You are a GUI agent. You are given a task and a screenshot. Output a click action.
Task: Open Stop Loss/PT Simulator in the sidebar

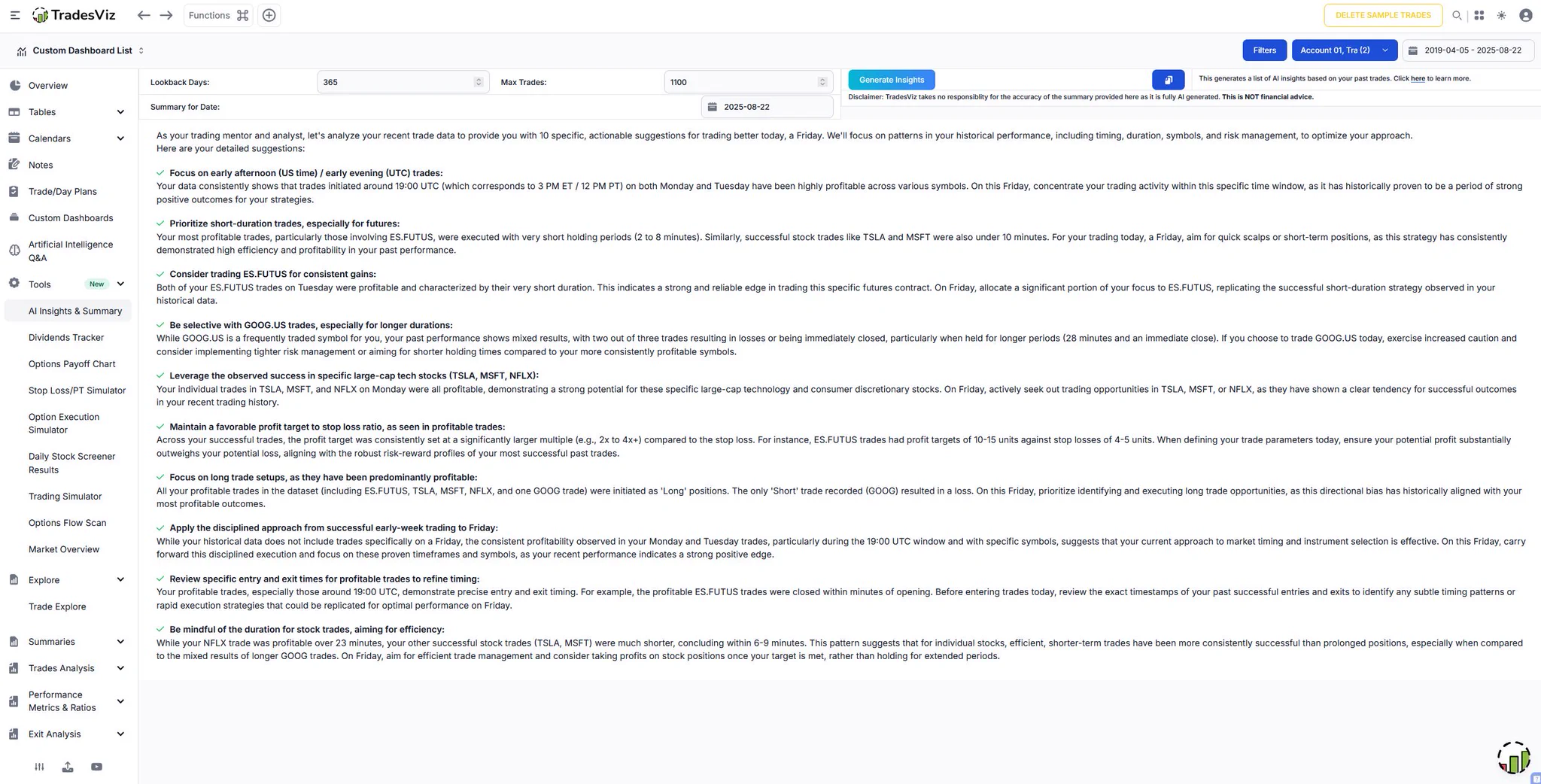pyautogui.click(x=77, y=390)
